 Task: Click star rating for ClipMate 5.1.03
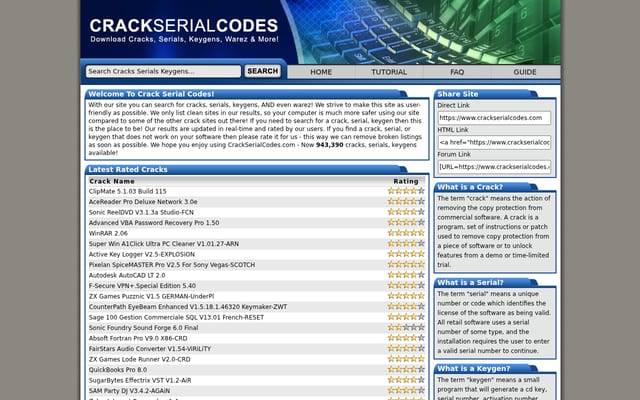406,191
